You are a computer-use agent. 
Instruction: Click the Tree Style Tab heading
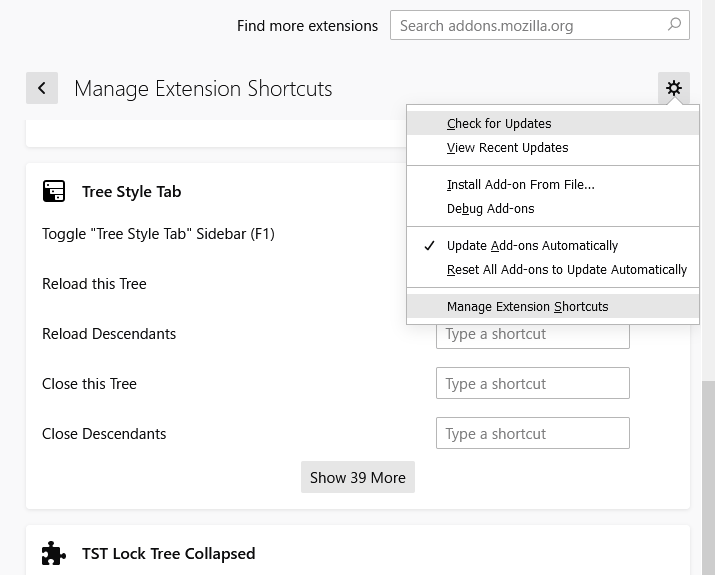tap(131, 192)
